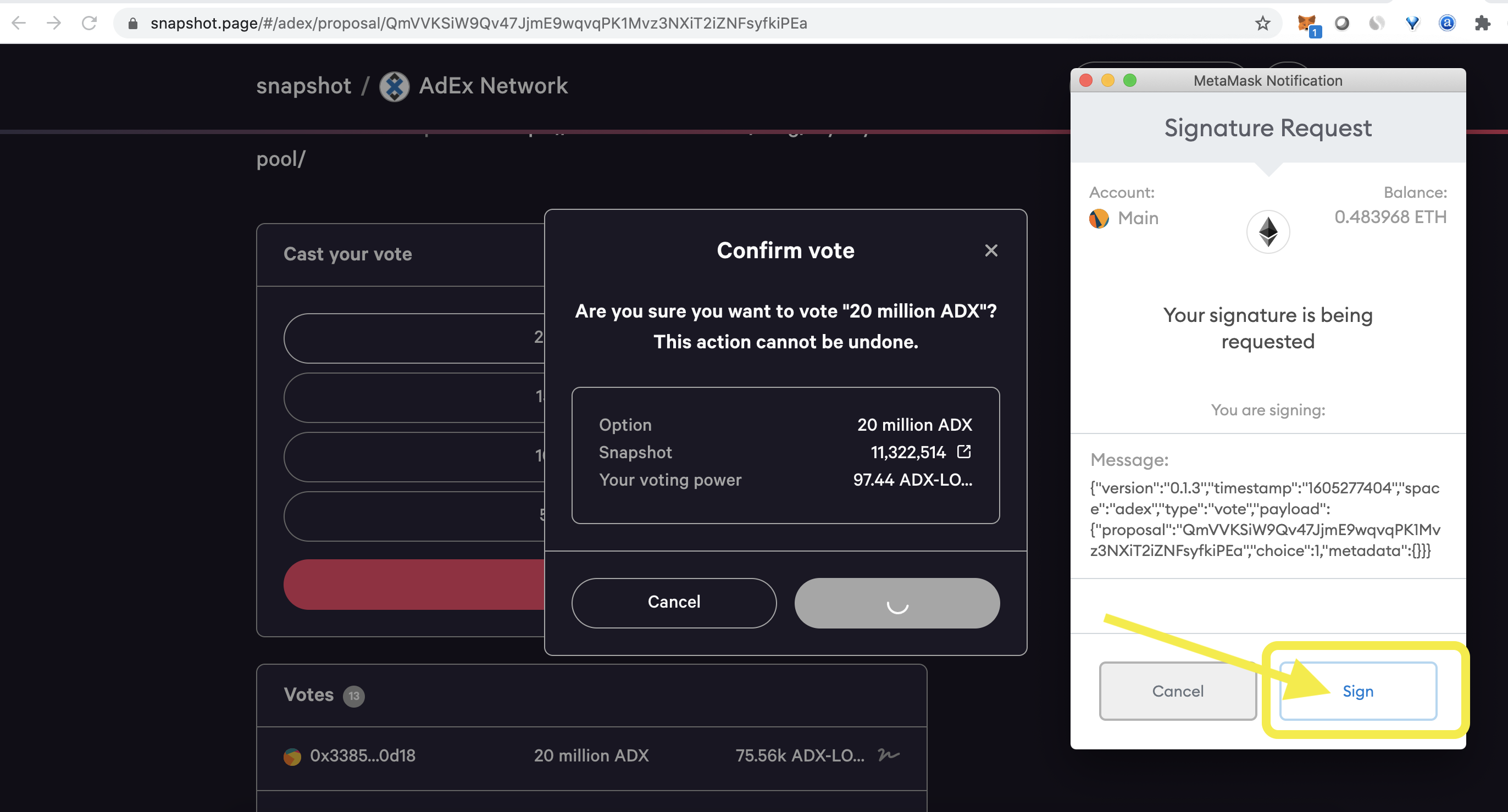The height and width of the screenshot is (812, 1508).
Task: Click the Signature Request heading
Action: pyautogui.click(x=1267, y=128)
